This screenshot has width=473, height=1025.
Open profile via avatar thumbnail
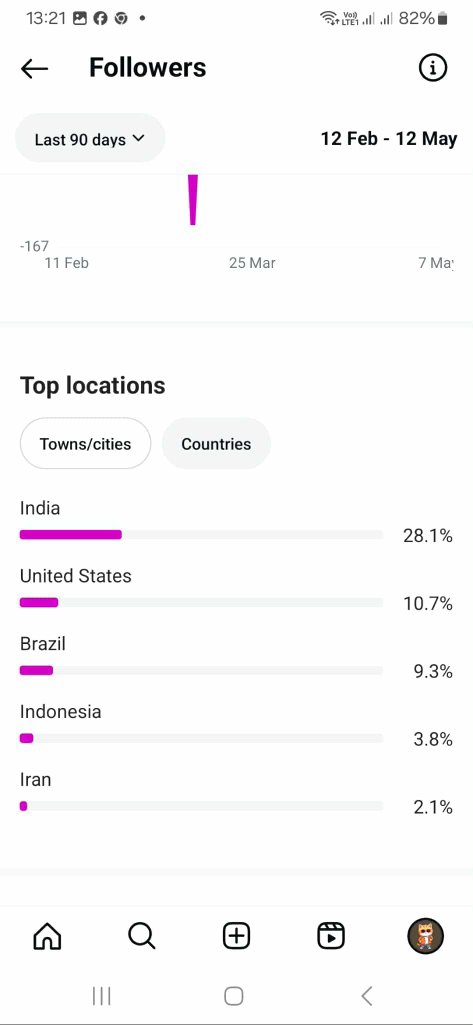point(426,935)
